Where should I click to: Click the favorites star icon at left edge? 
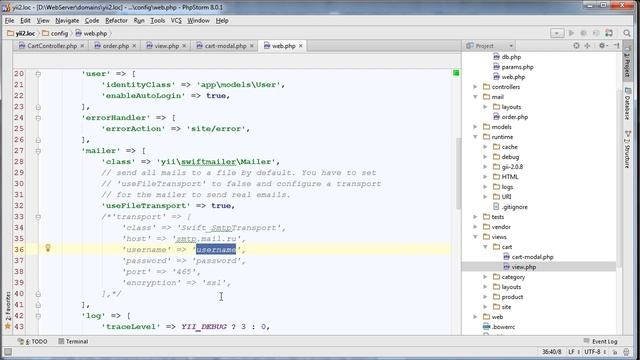coord(8,326)
